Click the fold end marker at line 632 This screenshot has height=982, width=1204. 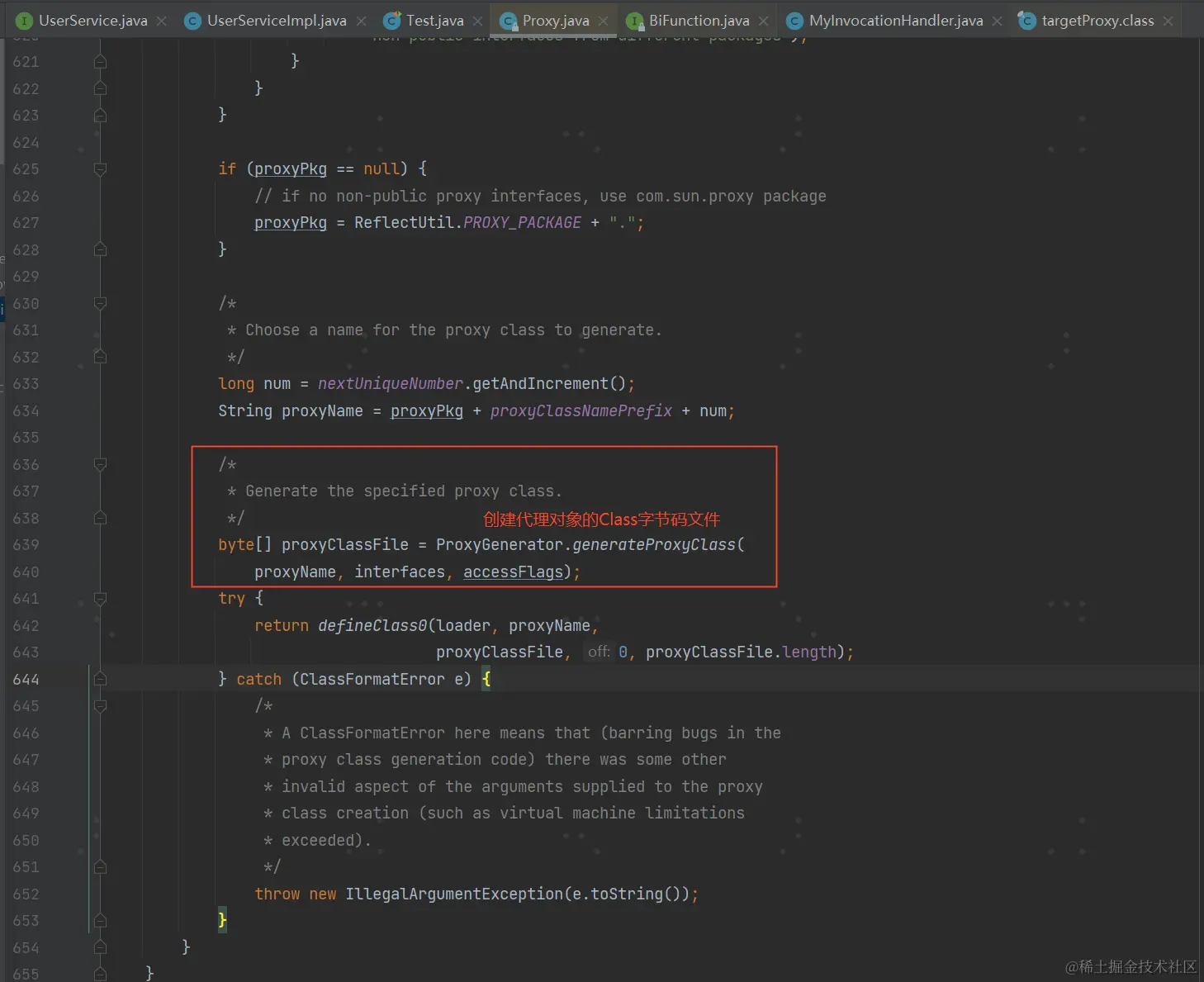[x=100, y=357]
